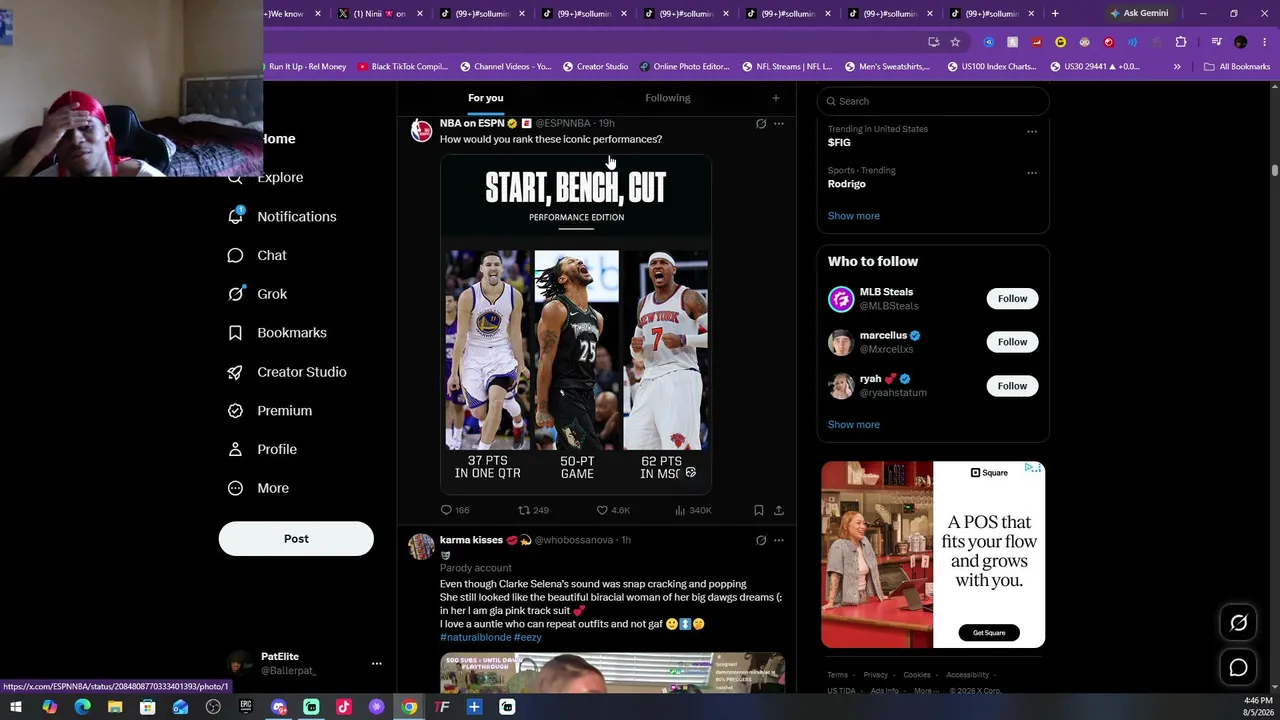Open File Explorer from the taskbar

(x=115, y=707)
